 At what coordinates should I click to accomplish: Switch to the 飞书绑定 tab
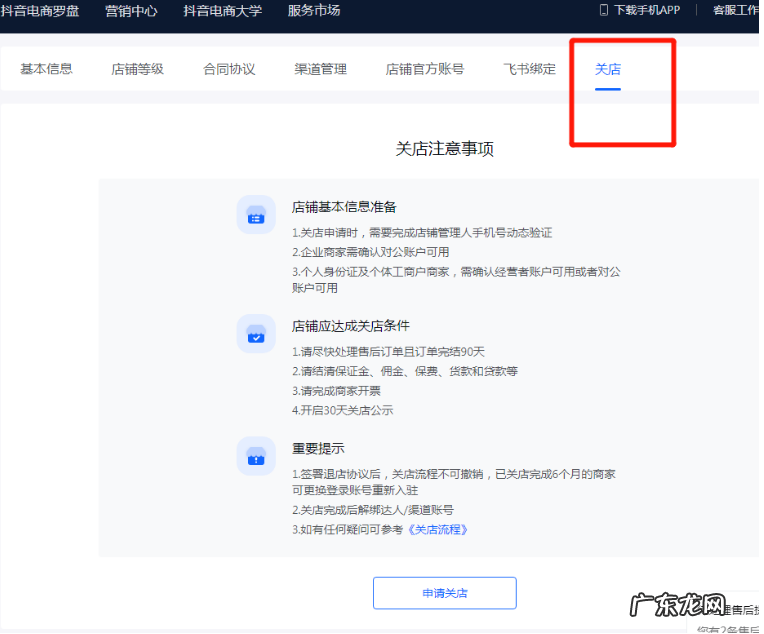click(529, 69)
